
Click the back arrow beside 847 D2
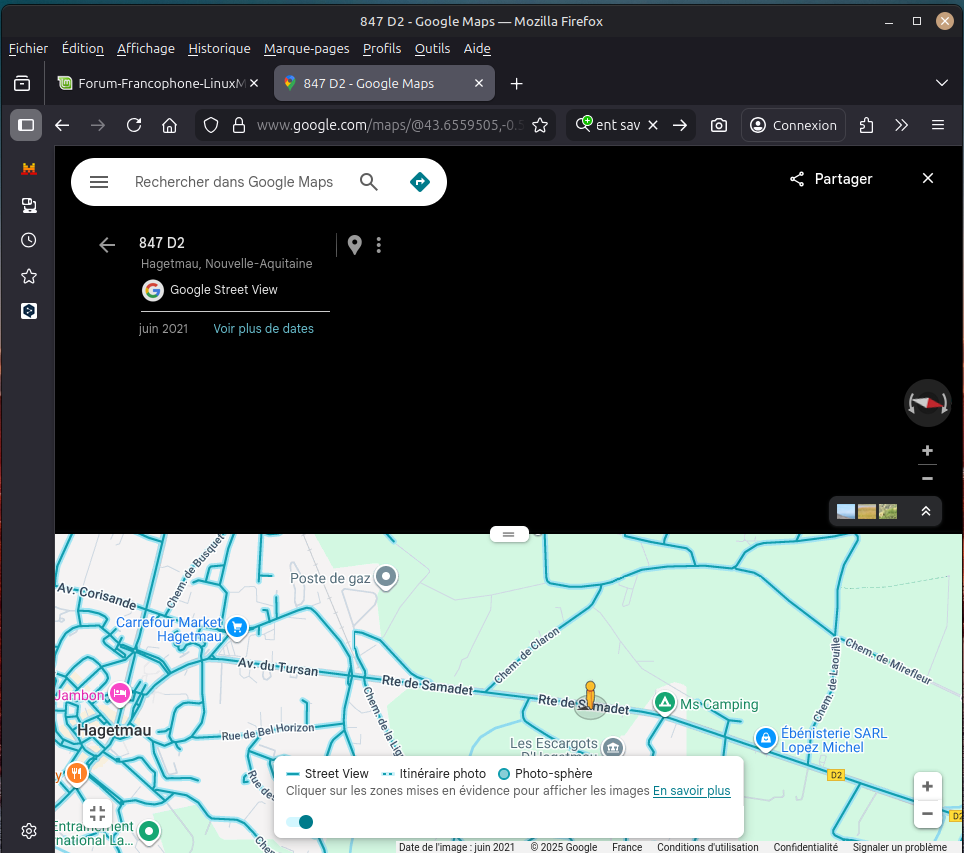click(x=107, y=245)
